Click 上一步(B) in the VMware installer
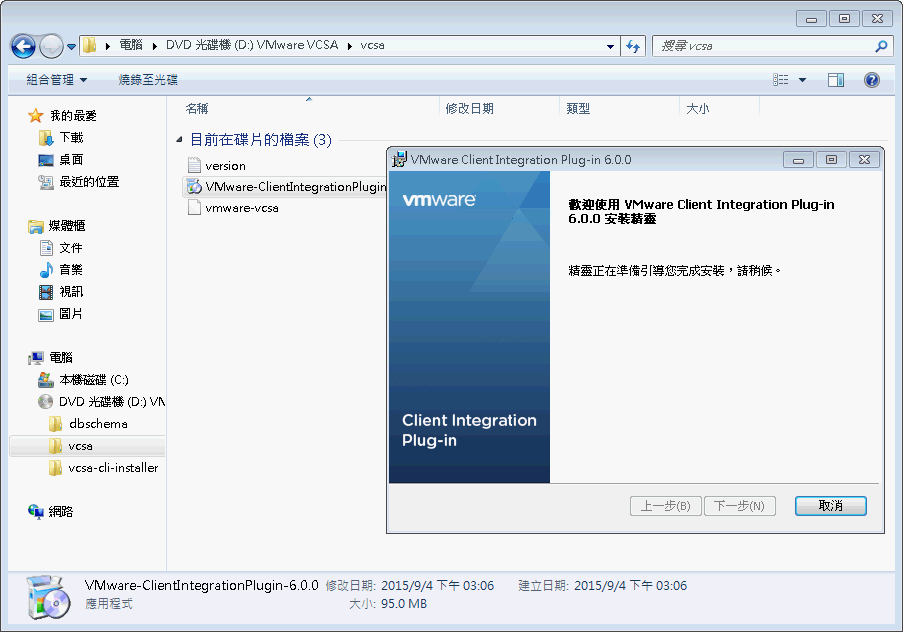Image resolution: width=903 pixels, height=632 pixels. click(x=666, y=506)
